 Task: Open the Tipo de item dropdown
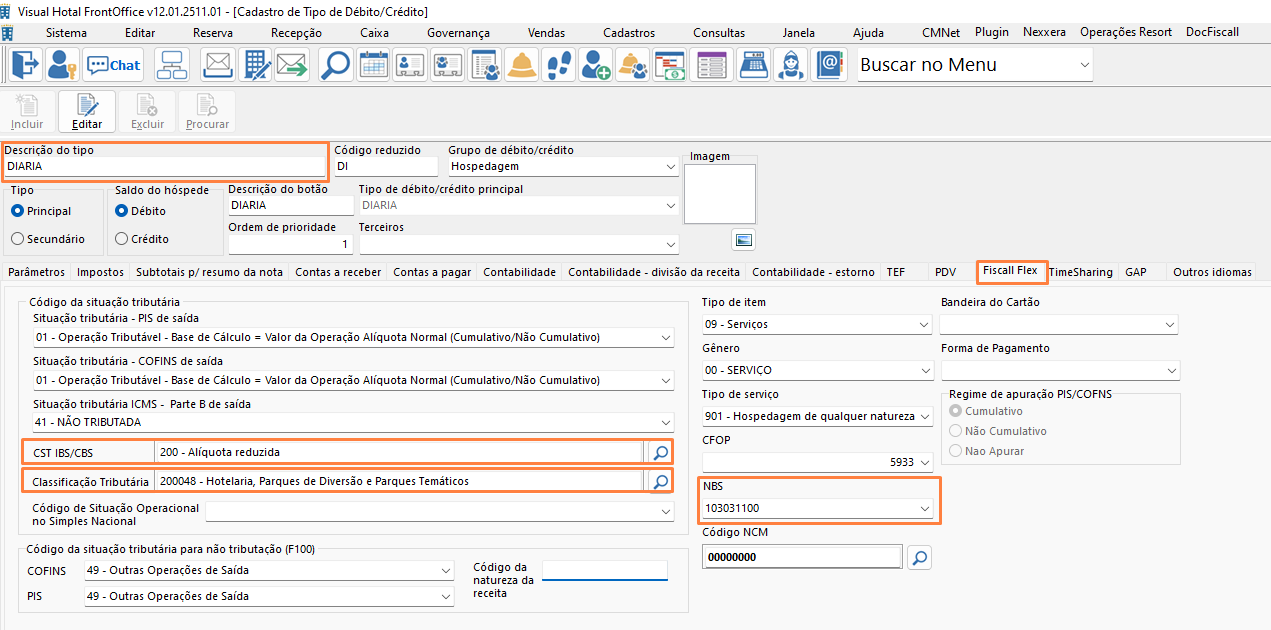click(924, 324)
